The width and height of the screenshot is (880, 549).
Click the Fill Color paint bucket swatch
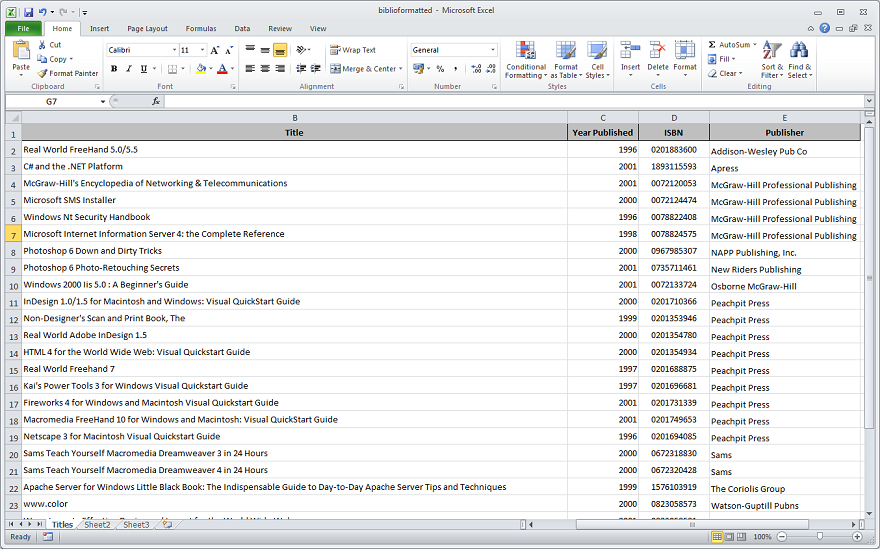201,68
